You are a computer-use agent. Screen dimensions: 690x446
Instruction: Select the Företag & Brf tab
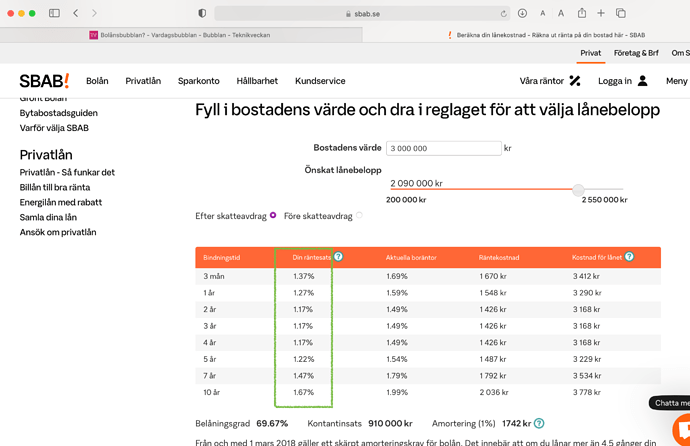636,53
